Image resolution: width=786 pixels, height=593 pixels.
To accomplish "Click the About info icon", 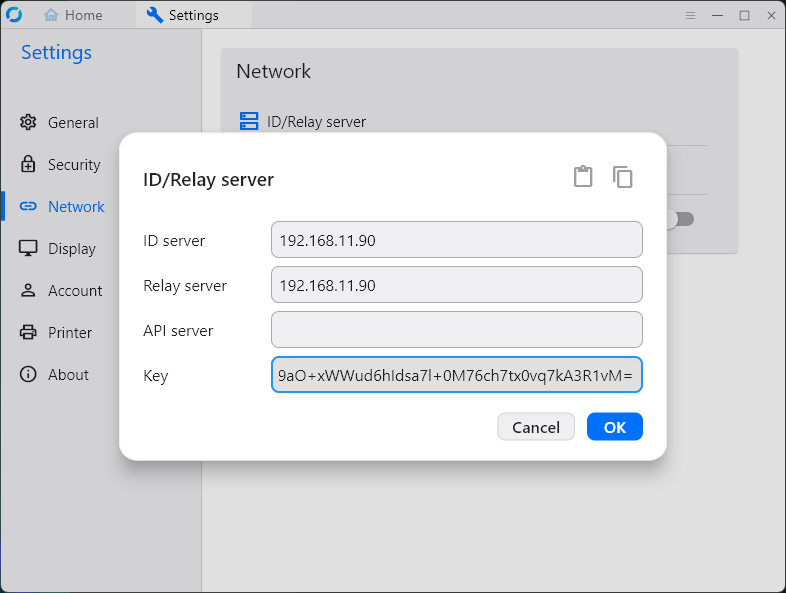I will click(28, 375).
